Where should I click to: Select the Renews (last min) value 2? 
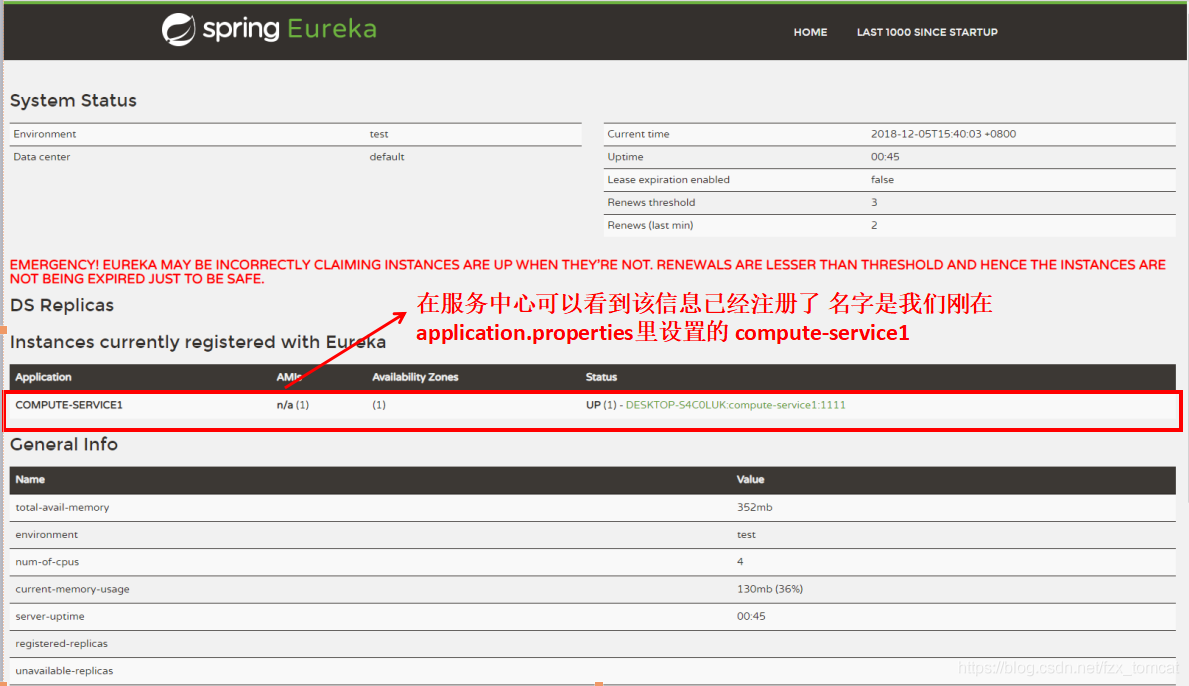874,225
